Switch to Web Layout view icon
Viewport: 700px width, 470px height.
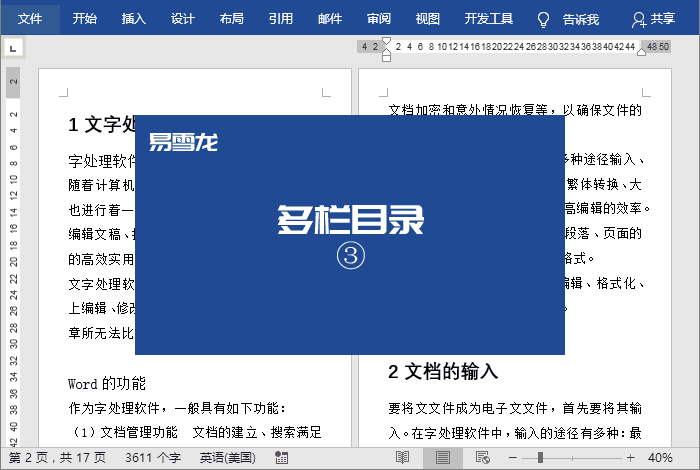[x=483, y=458]
